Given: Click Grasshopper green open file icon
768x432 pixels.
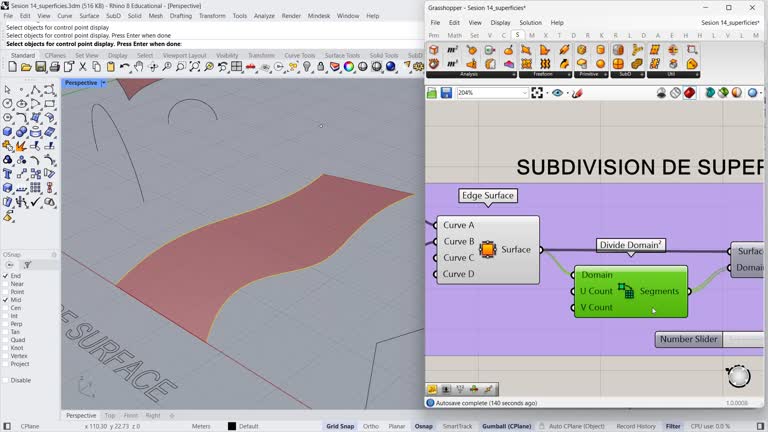Looking at the screenshot, I should pos(432,93).
